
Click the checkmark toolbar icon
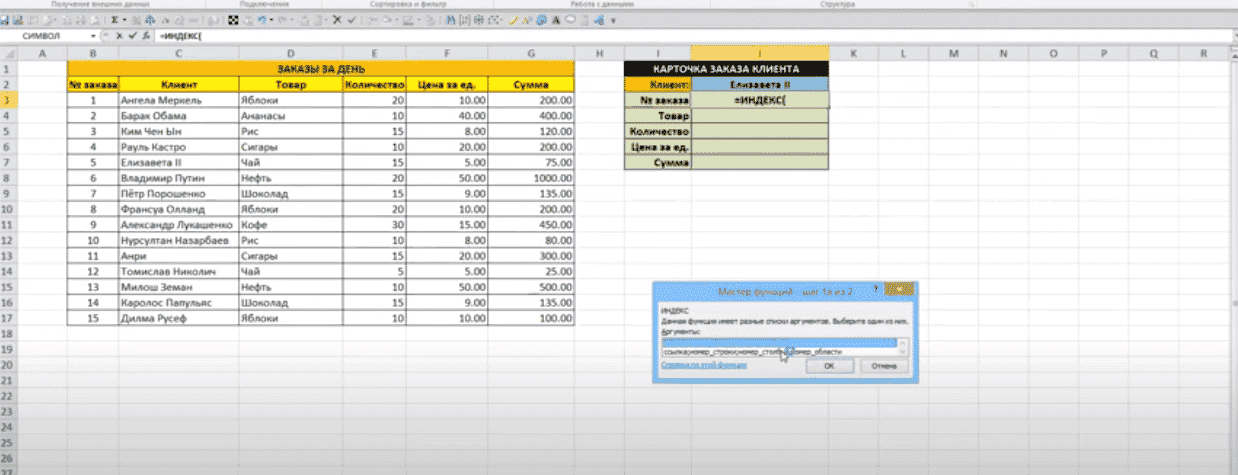coord(351,19)
